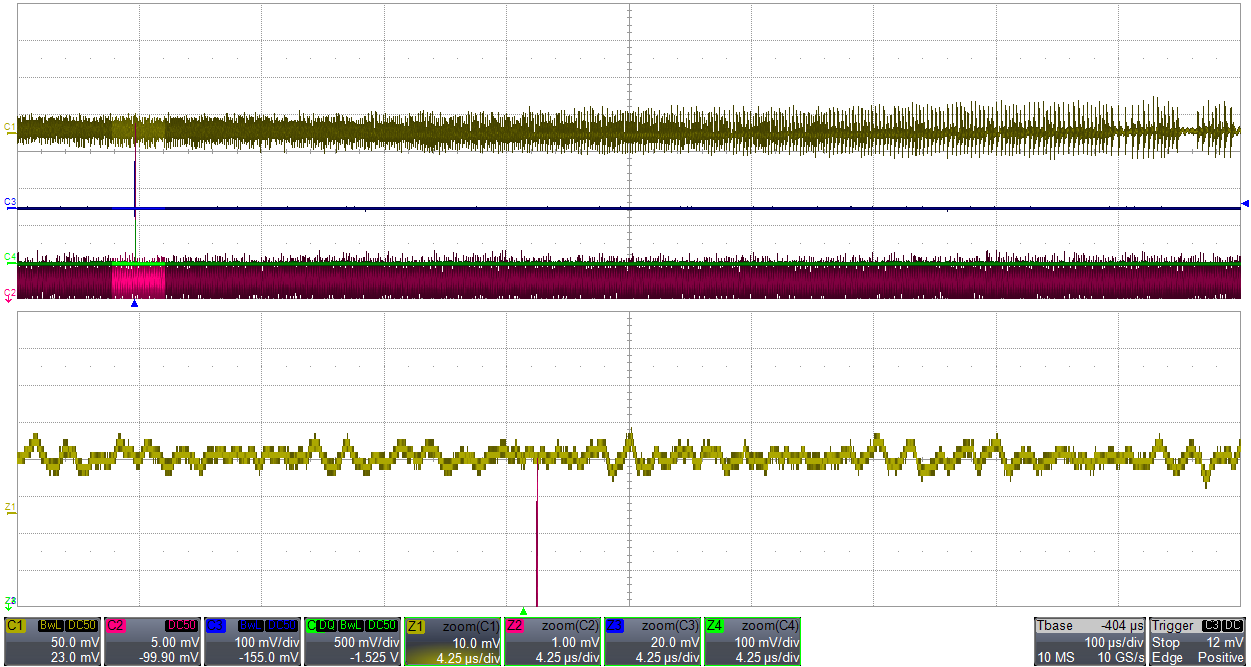
Task: Click the blue trigger level arrow at right edge
Action: [1245, 204]
